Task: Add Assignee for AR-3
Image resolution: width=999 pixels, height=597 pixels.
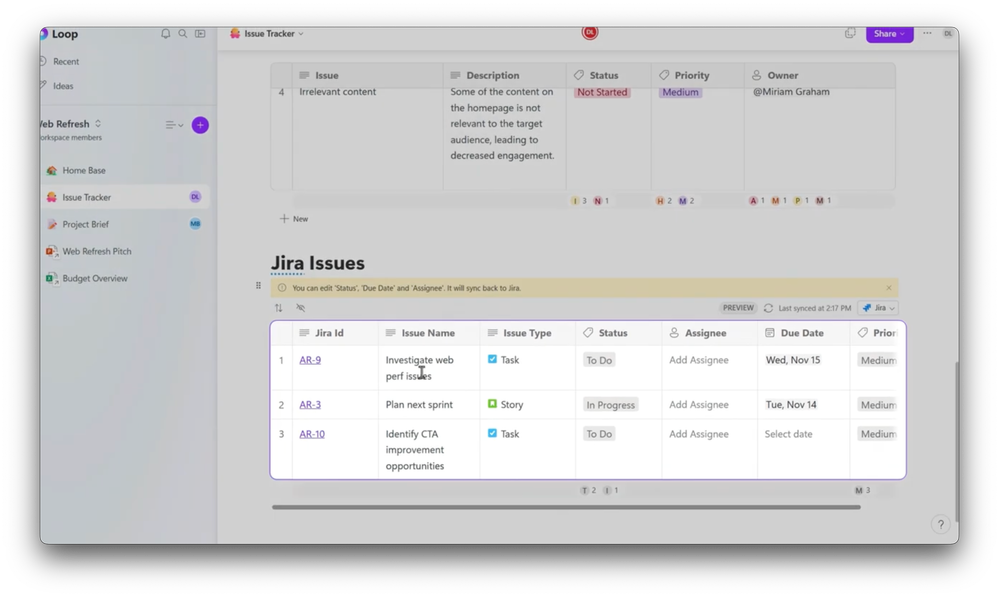Action: [x=698, y=405]
